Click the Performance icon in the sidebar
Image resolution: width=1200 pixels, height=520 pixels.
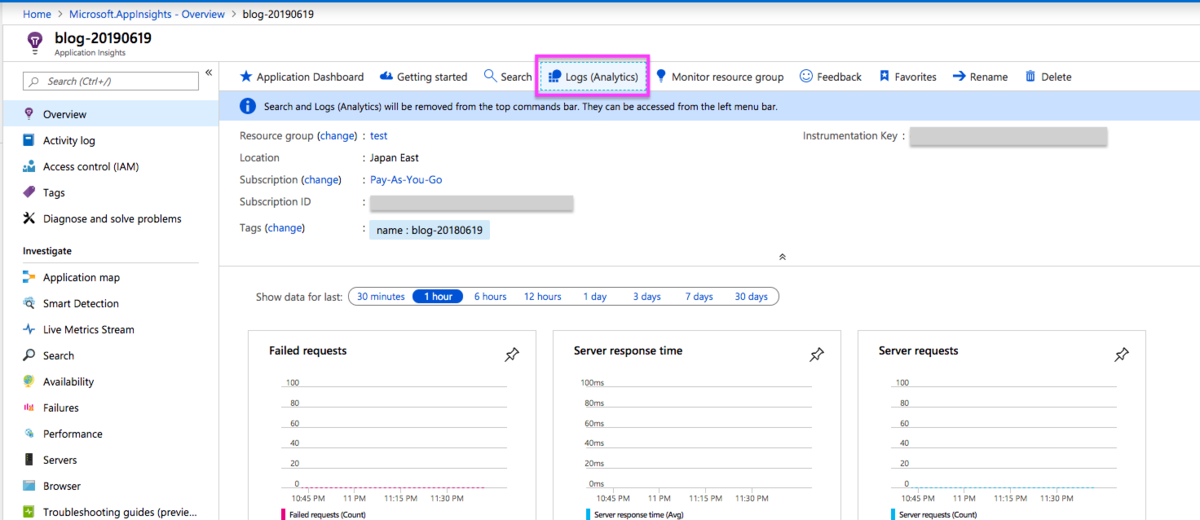point(29,433)
